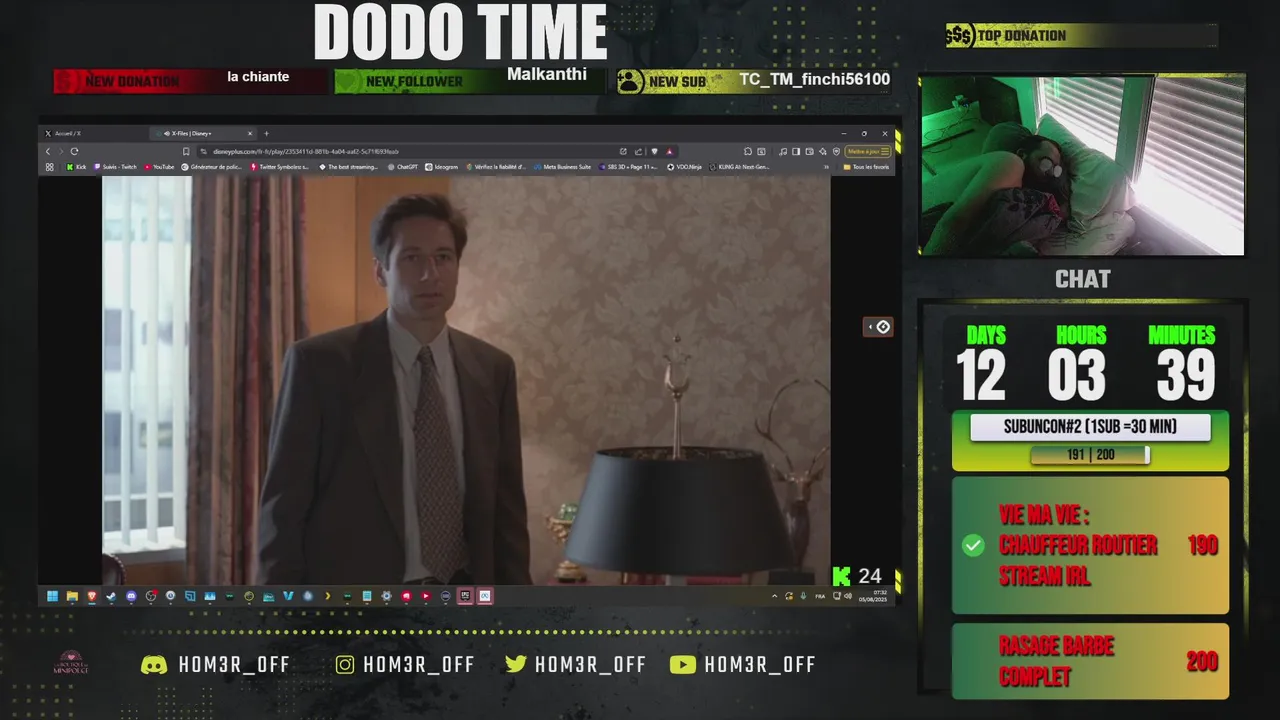1280x720 pixels.
Task: Click the NEW DONATION name la chiante
Action: [x=258, y=77]
